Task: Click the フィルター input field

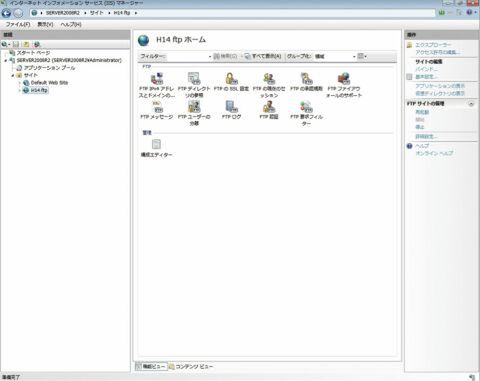Action: pos(187,57)
